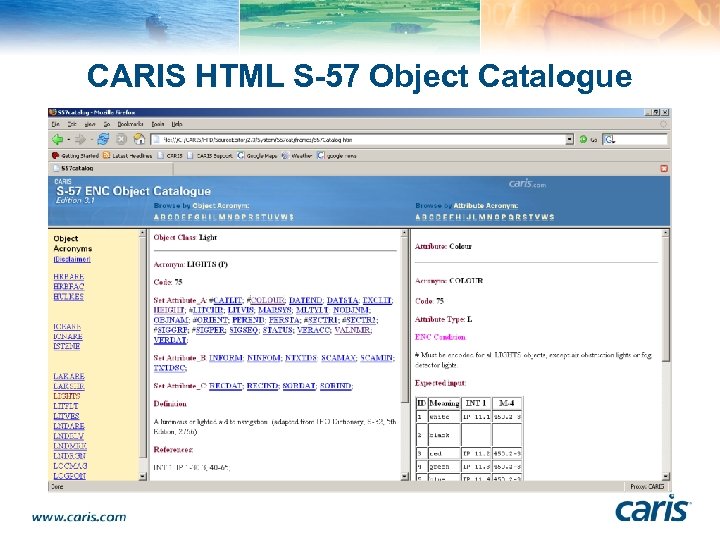This screenshot has width=720, height=540.
Task: Click the greyed Stop loading icon
Action: (x=121, y=139)
